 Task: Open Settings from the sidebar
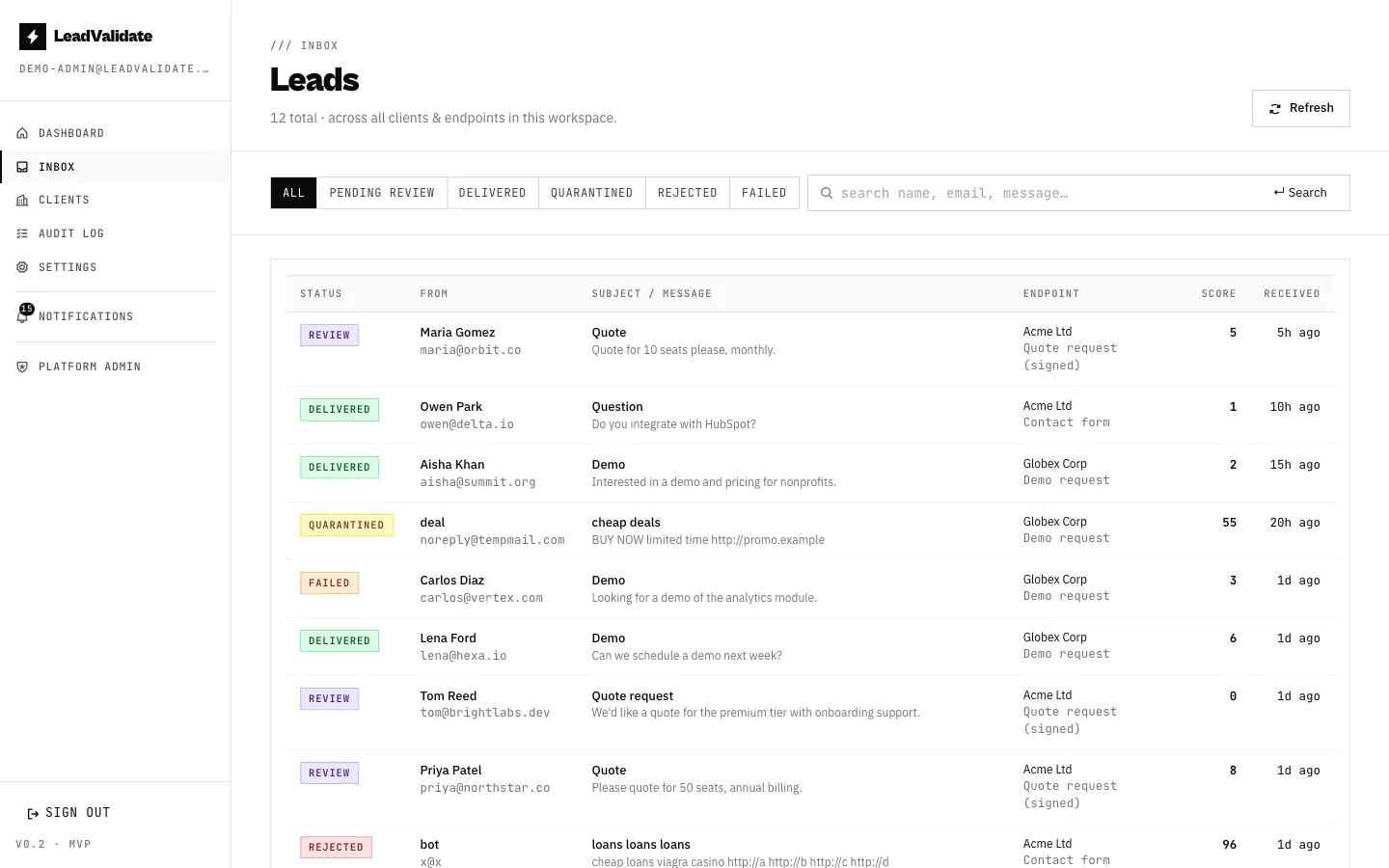[x=115, y=267]
